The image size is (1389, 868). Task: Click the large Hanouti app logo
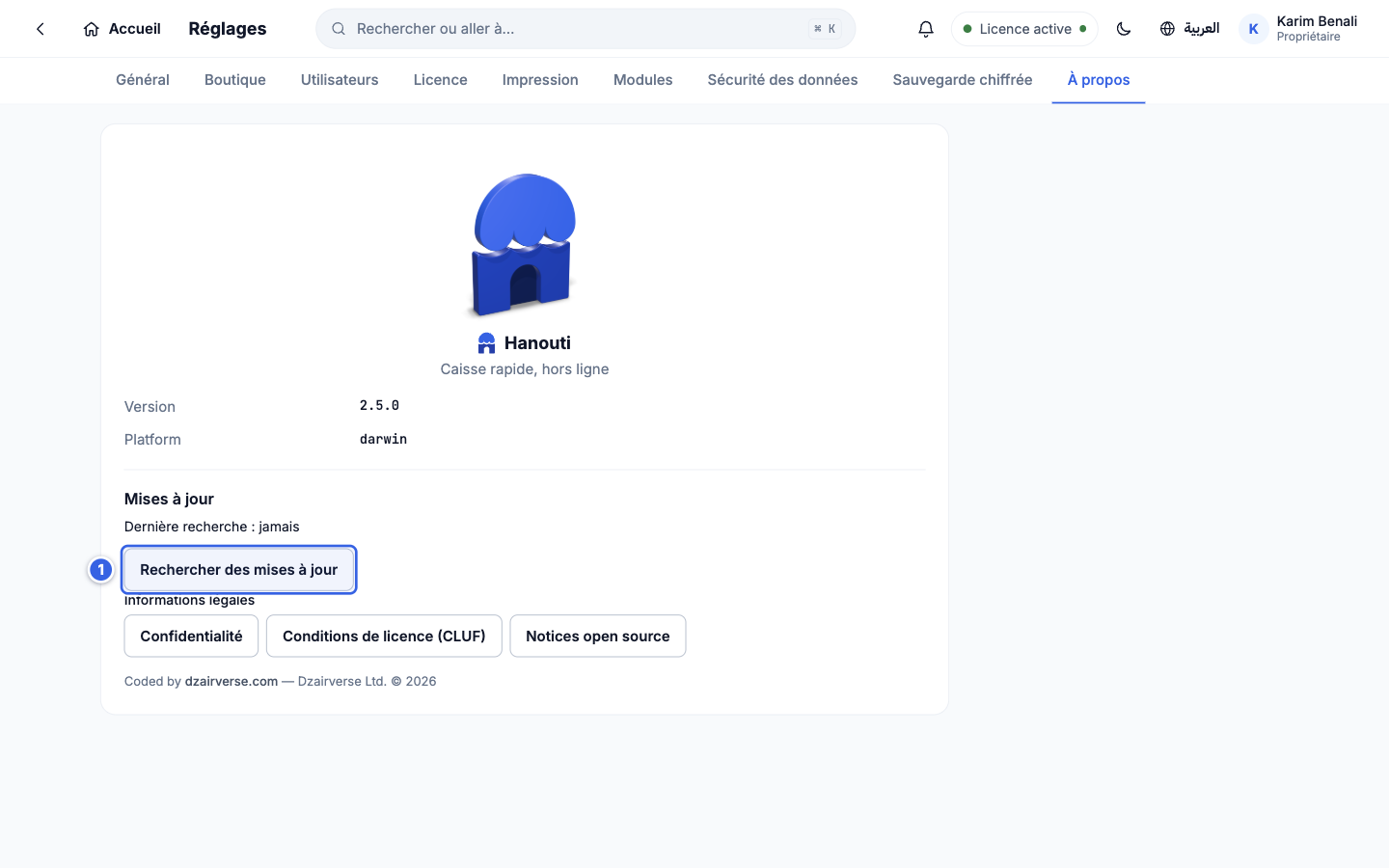coord(524,245)
